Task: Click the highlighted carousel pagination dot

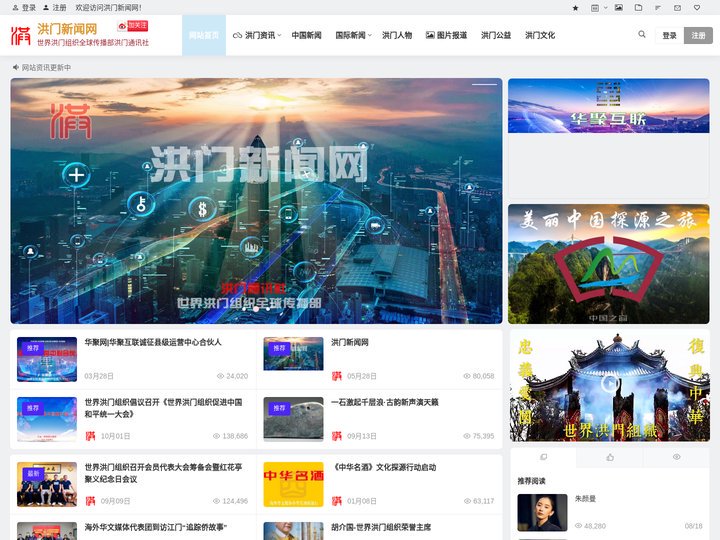Action: pyautogui.click(x=256, y=309)
